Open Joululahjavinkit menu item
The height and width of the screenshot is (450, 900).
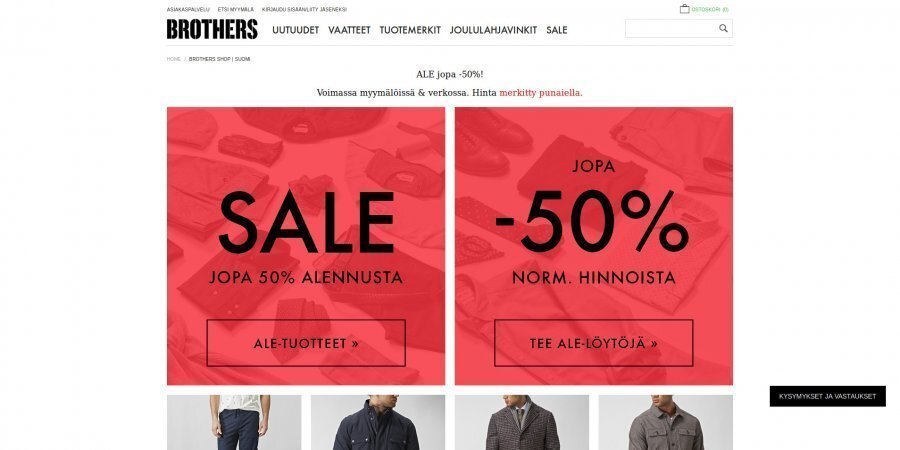pyautogui.click(x=493, y=30)
